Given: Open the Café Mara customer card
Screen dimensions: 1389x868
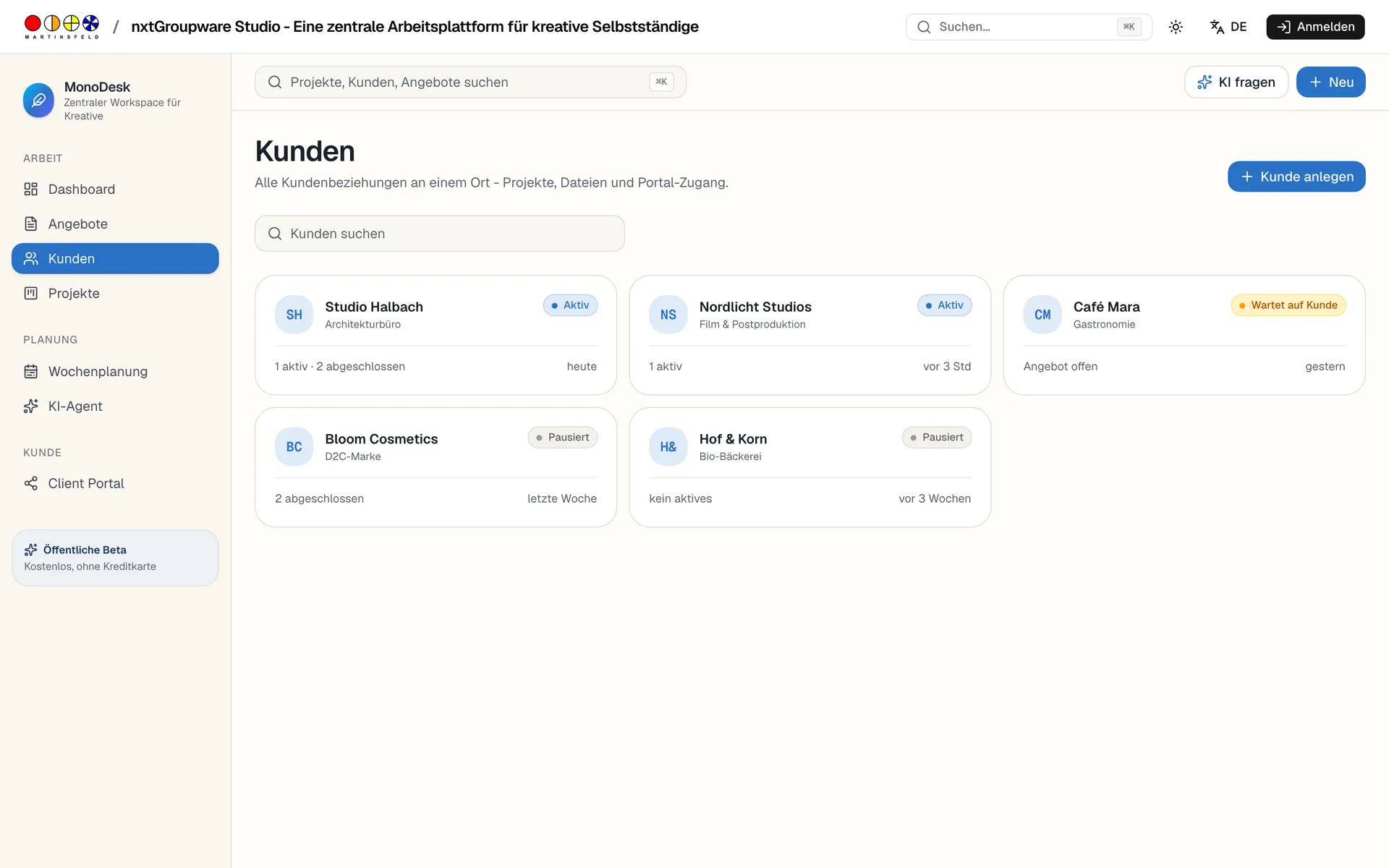Looking at the screenshot, I should pos(1184,335).
